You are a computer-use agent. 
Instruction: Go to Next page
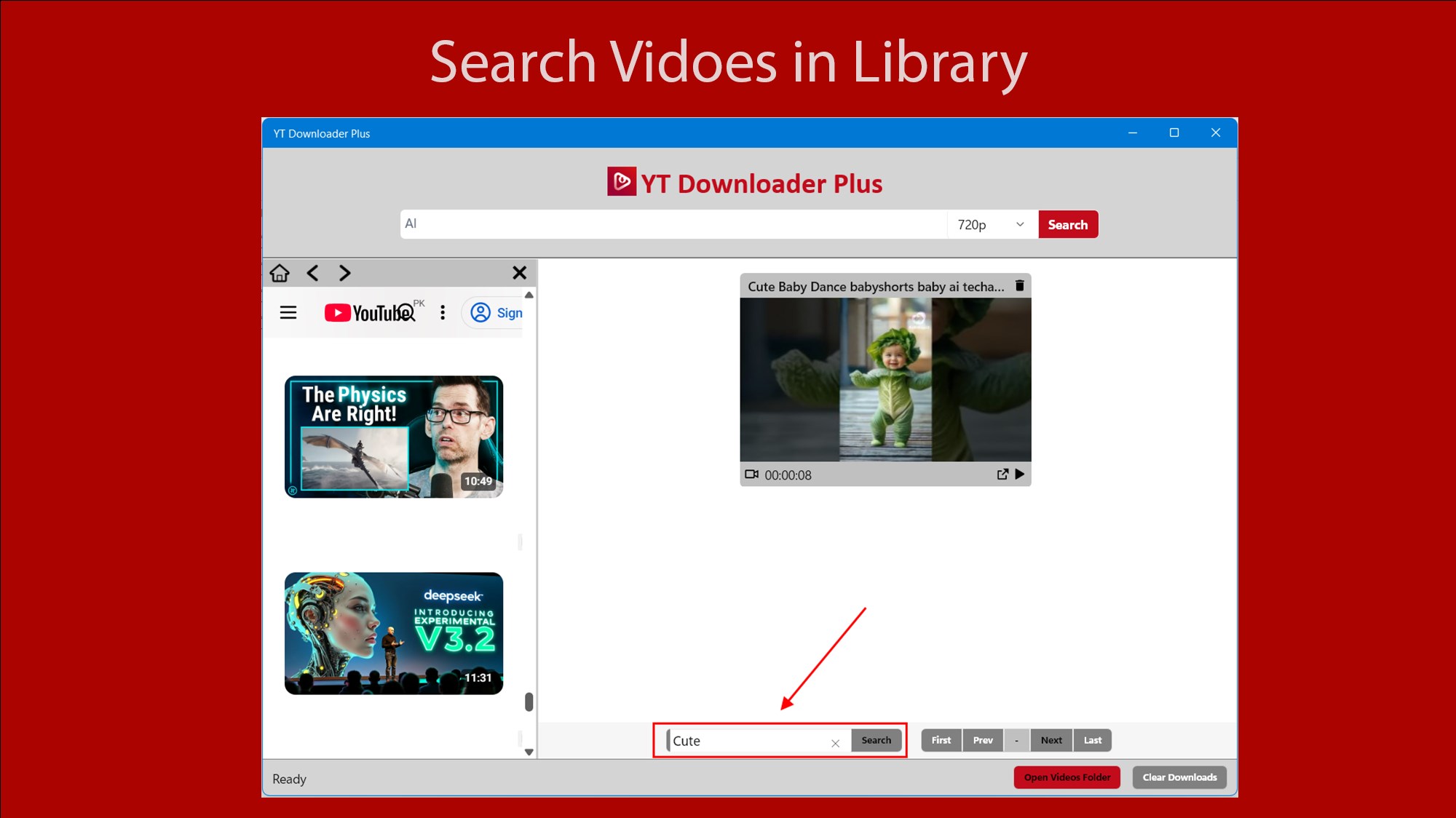pos(1051,740)
